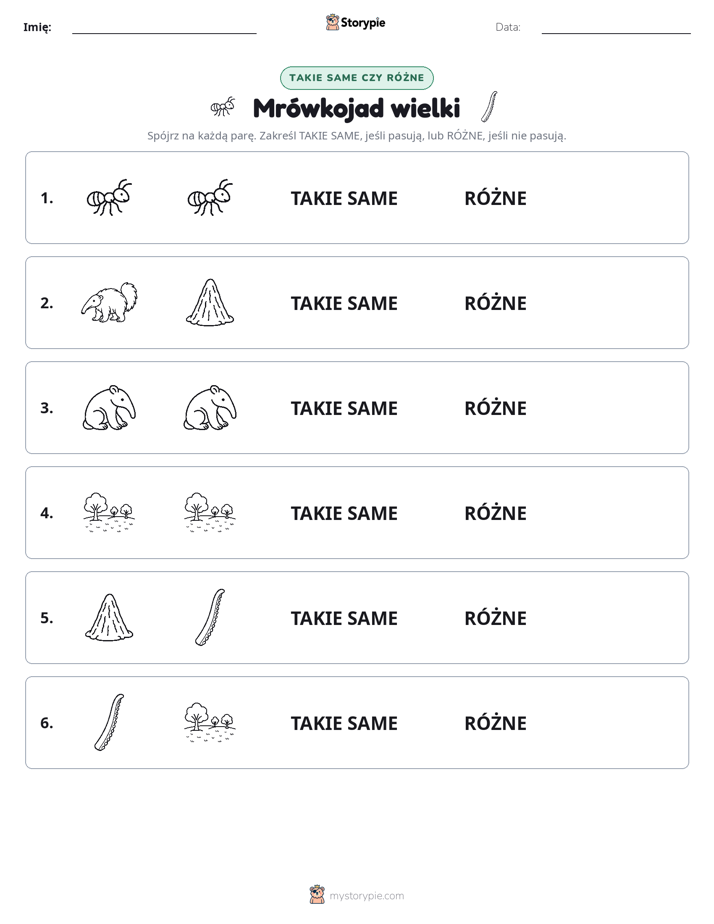
Task: Select TAKIE SAME for row 3
Action: 344,408
